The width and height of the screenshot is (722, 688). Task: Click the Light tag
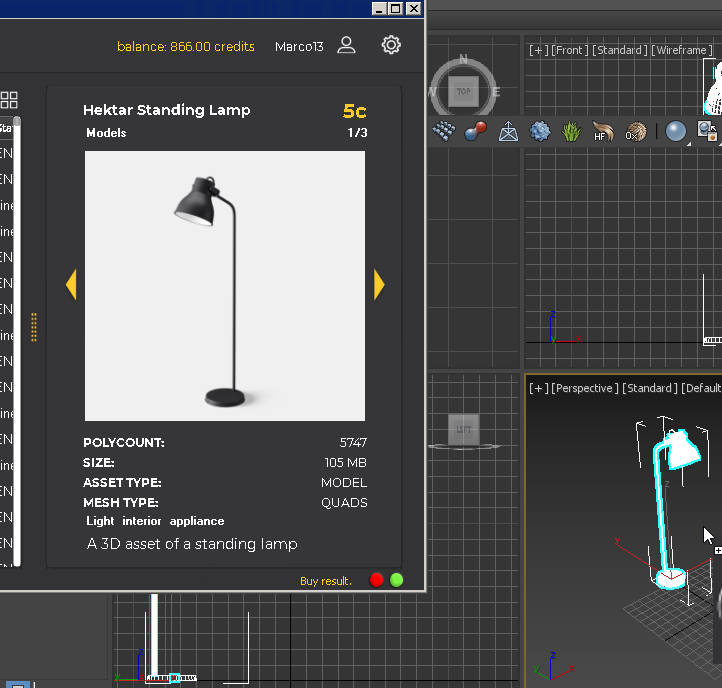100,521
